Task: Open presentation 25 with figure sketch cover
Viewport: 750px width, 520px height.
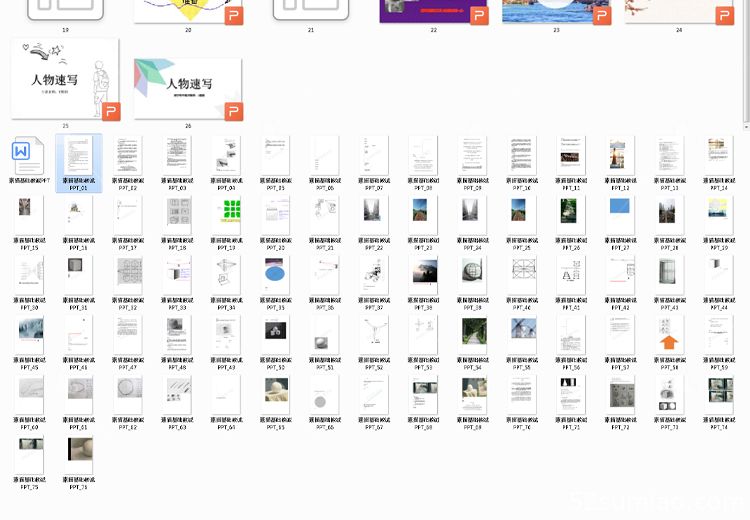Action: [66, 79]
